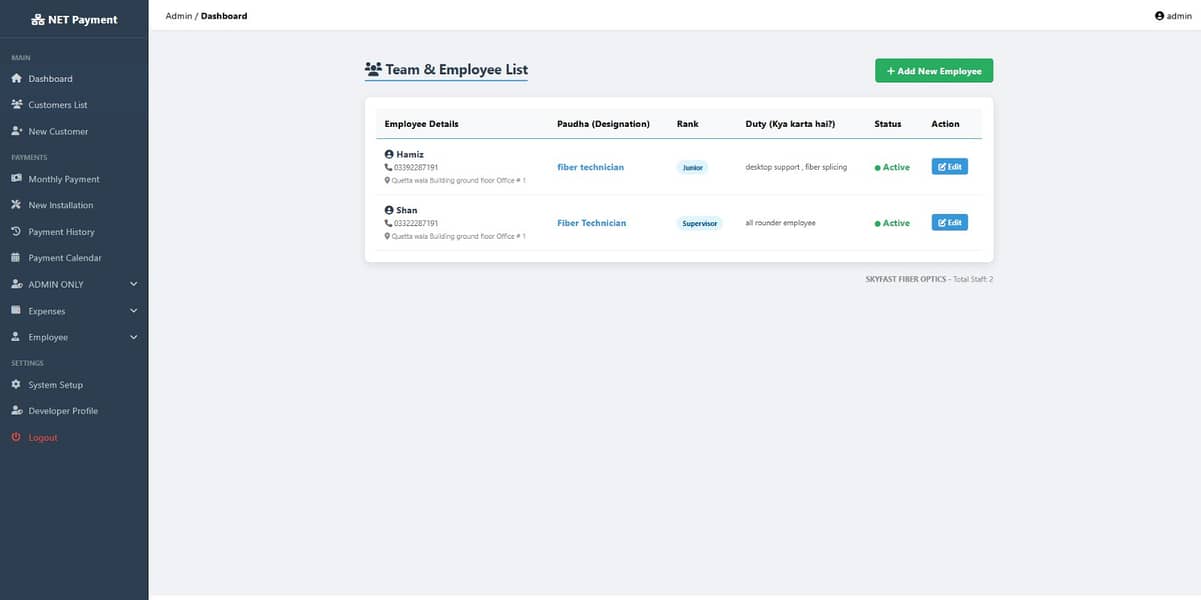Click the team icon beside Team & Employee List
Screen dimensions: 1201x600
tap(373, 69)
